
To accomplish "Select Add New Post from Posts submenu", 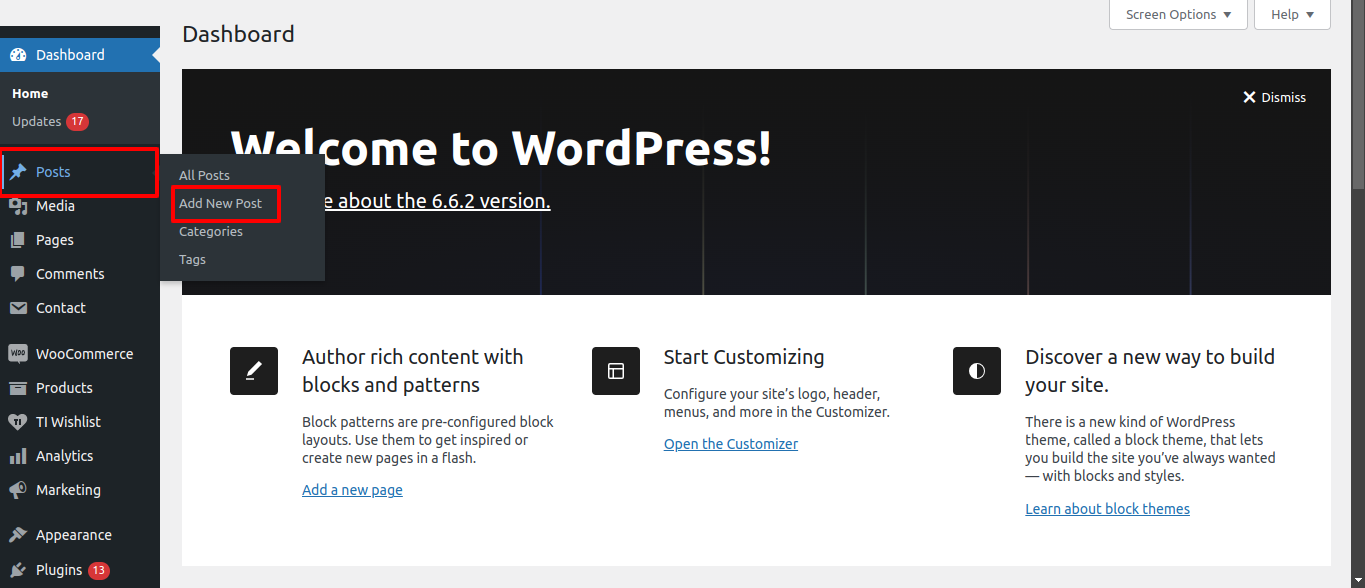I will [x=220, y=203].
